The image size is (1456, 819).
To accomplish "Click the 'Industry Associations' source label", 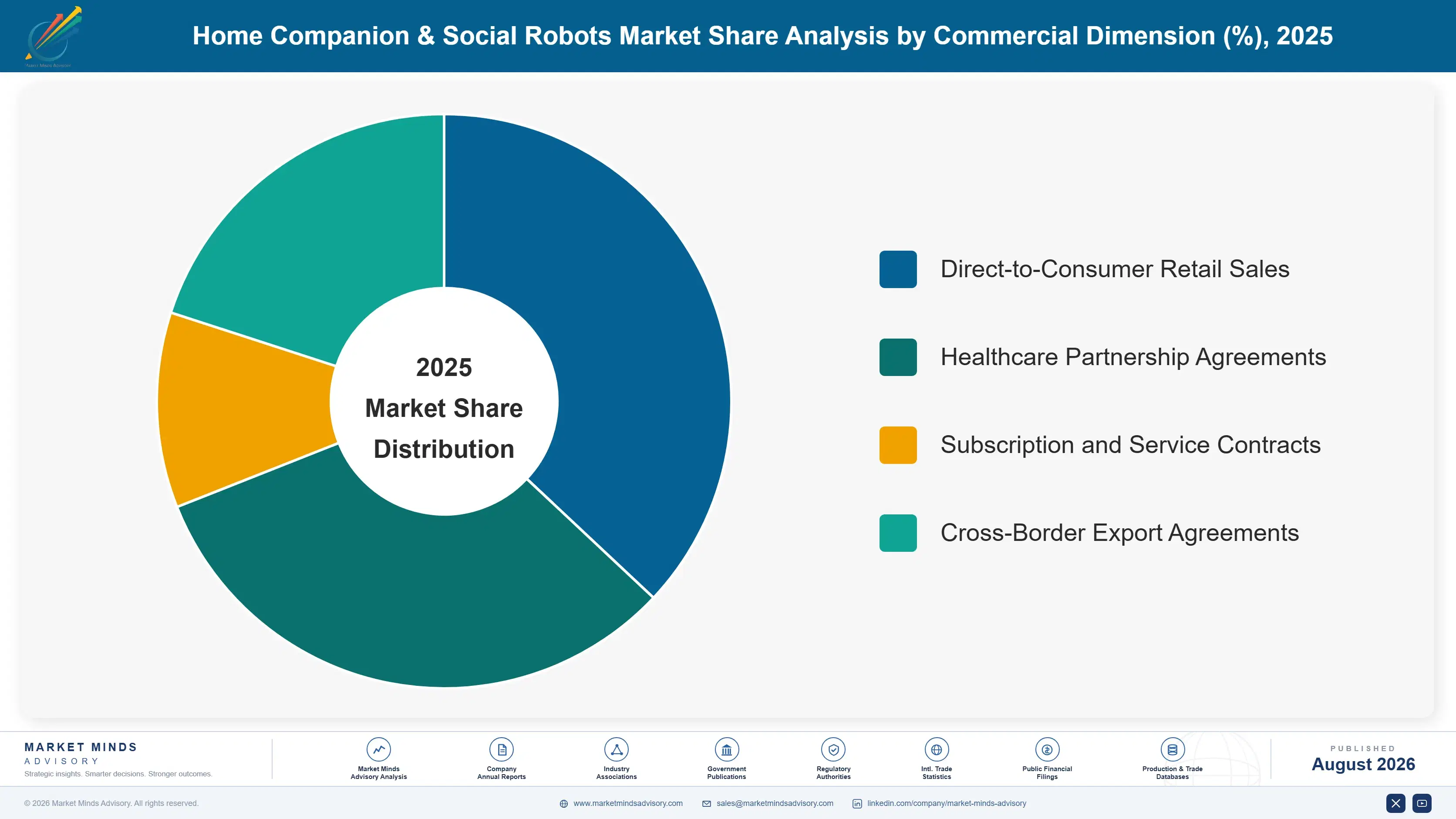I will coord(616,773).
